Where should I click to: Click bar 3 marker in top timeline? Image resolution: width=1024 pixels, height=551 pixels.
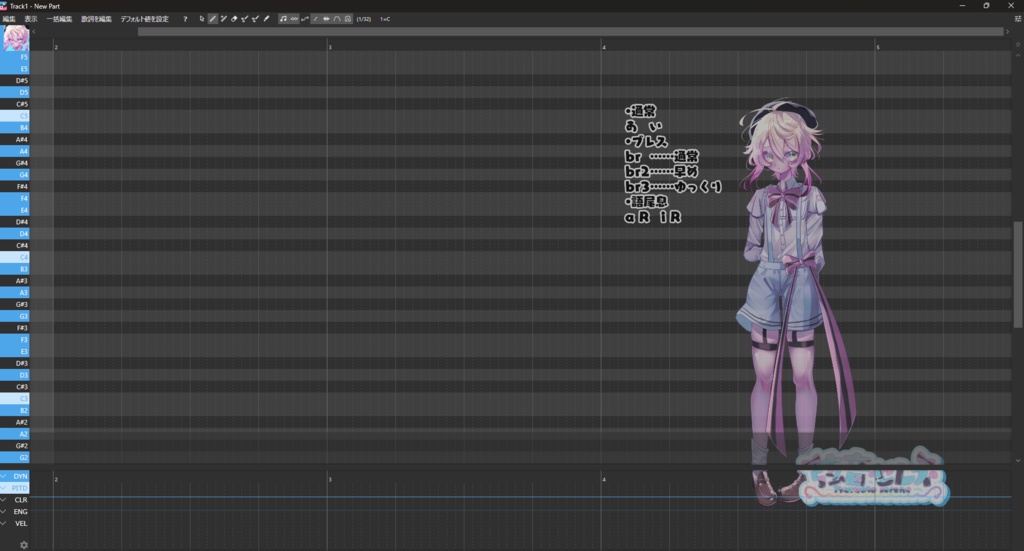330,47
